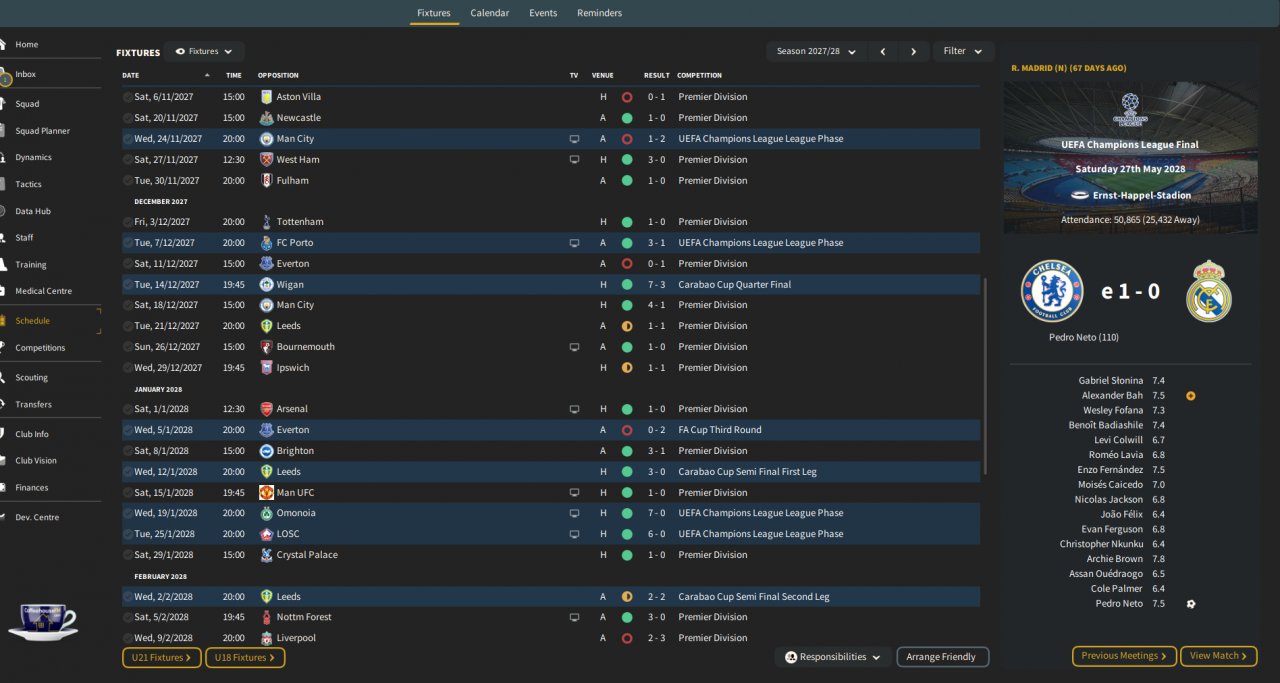Sort by the OPPOSITION column header
Screen dimensions: 1280x683
pyautogui.click(x=278, y=76)
